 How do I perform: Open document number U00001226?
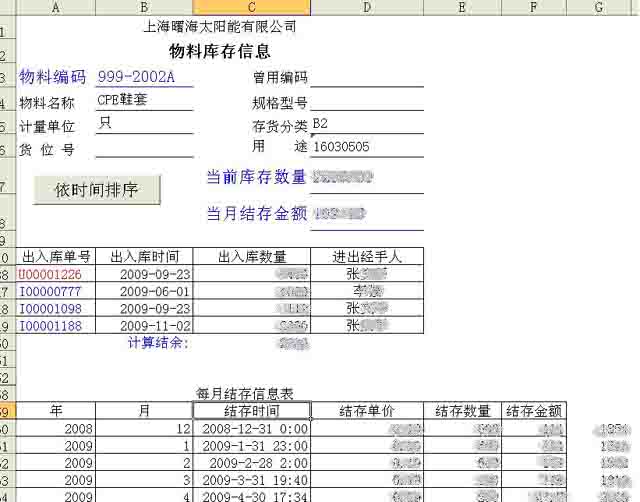(56, 274)
